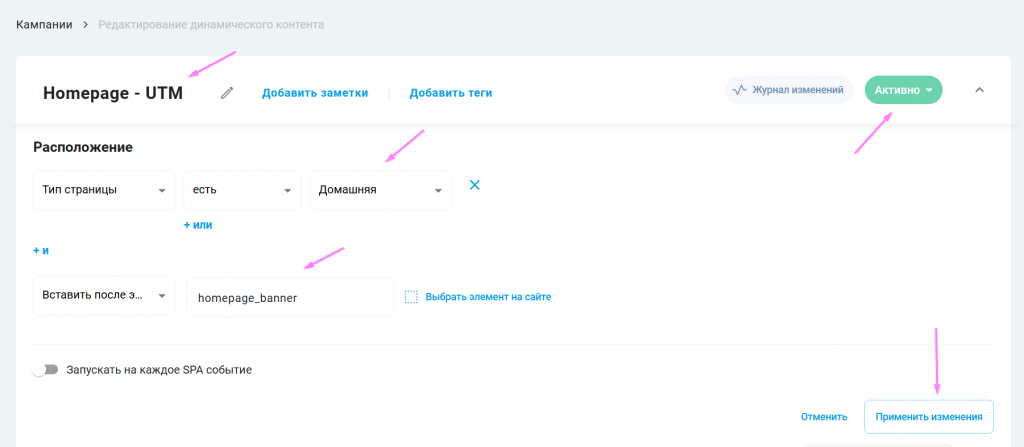
Task: Click the homepage_banner input field
Action: click(x=289, y=297)
